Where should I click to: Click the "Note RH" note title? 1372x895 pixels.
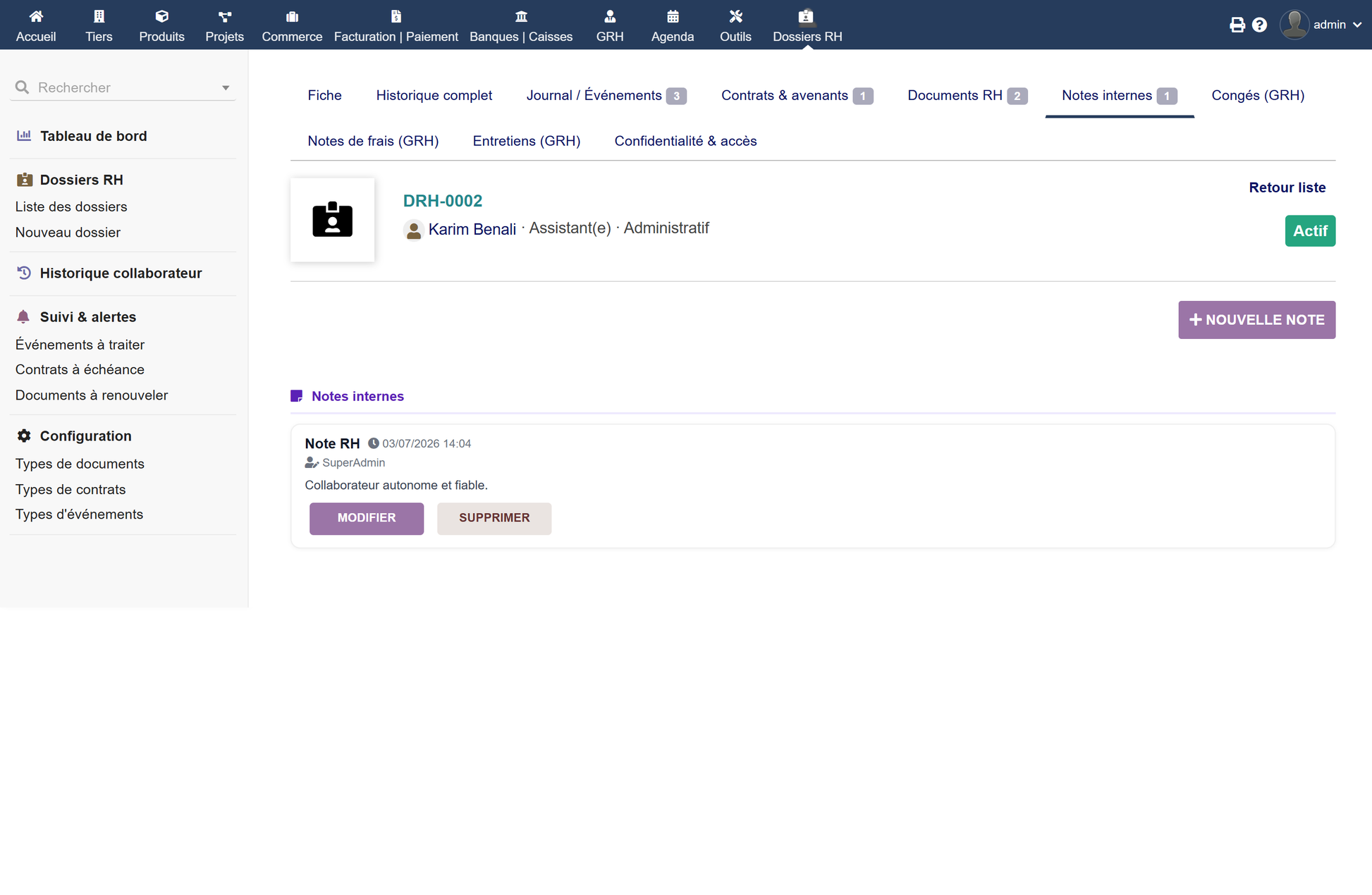[332, 443]
